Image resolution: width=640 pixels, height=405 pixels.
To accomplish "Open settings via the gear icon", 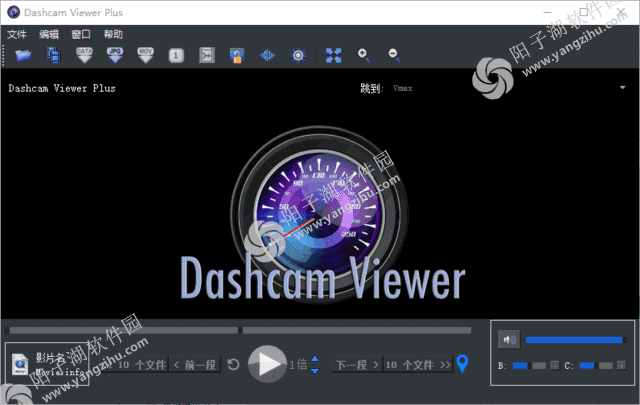I will tap(298, 55).
